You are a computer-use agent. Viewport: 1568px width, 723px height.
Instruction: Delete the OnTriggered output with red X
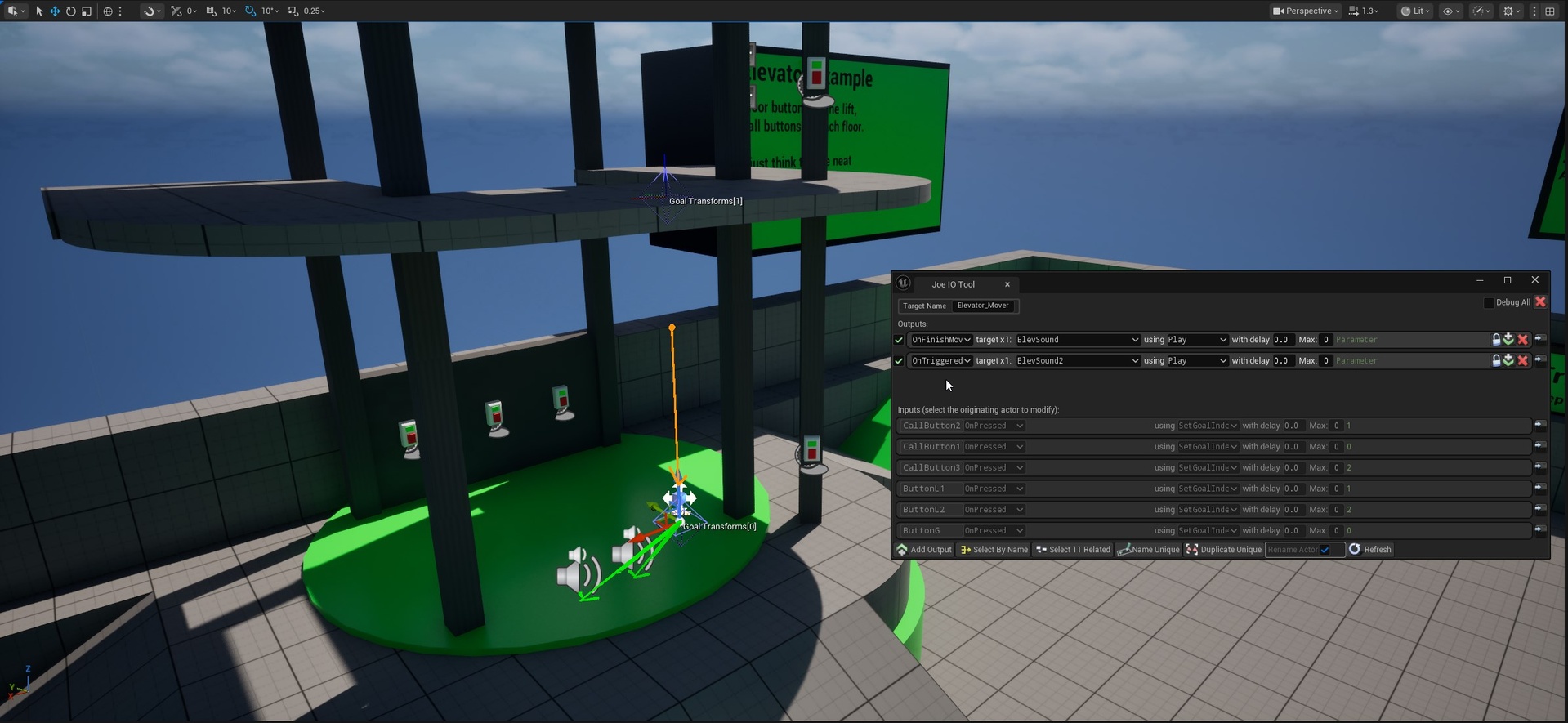tap(1523, 361)
